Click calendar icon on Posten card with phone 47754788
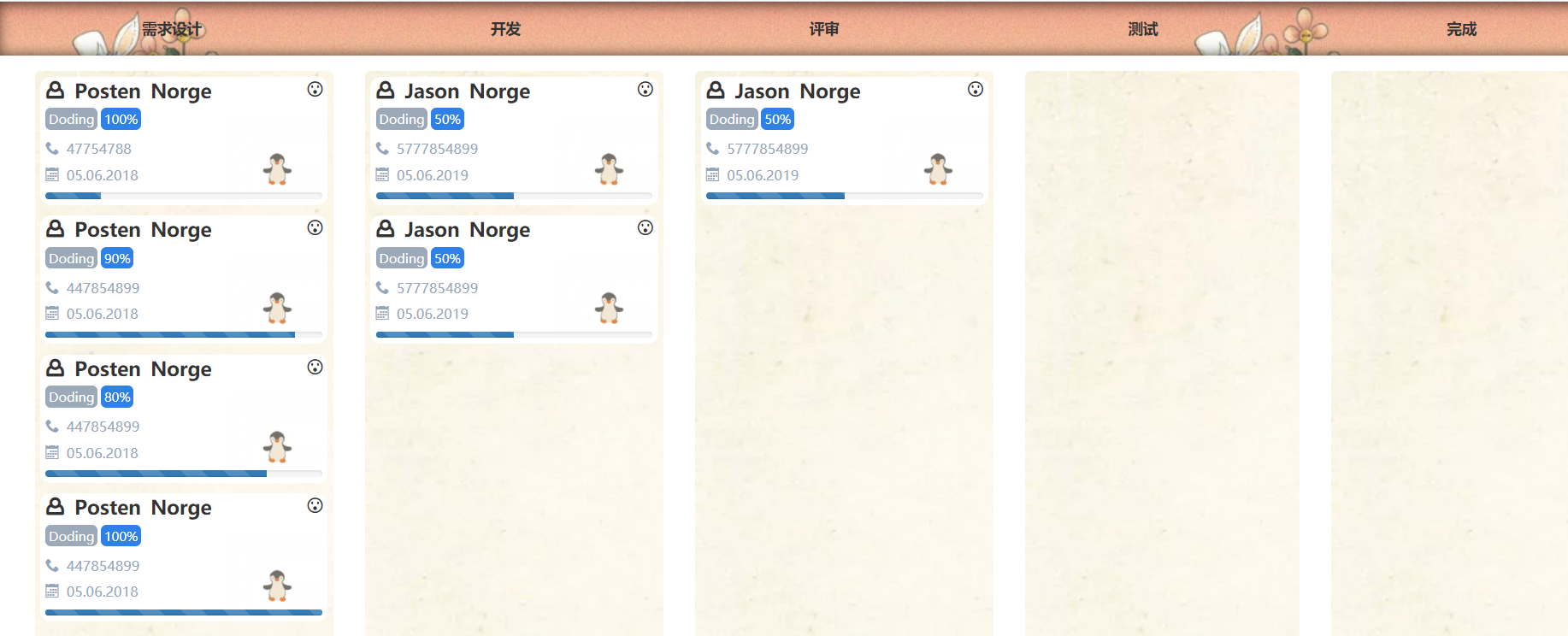Viewport: 1568px width, 636px height. coord(52,174)
